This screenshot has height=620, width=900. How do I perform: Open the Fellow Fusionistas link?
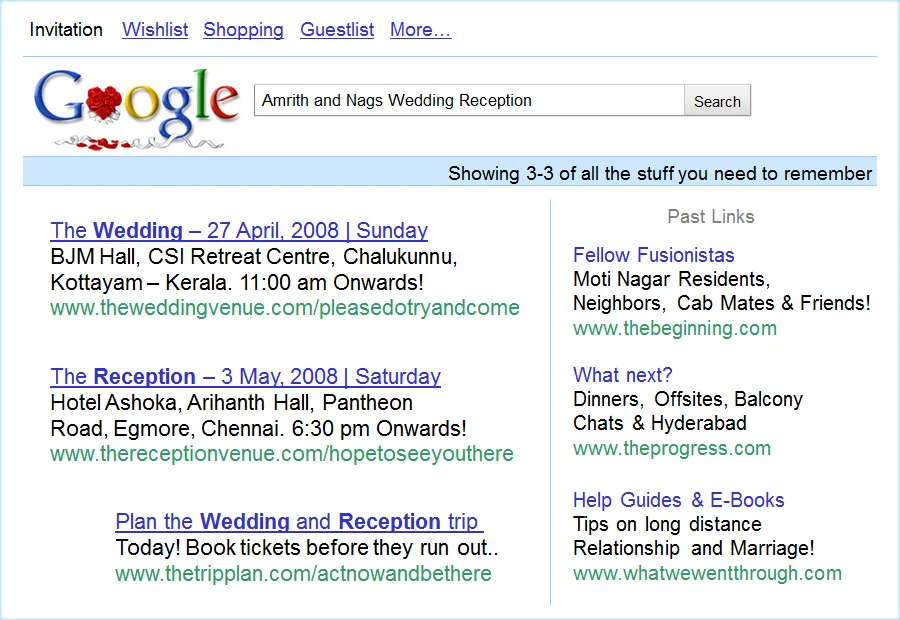point(653,255)
